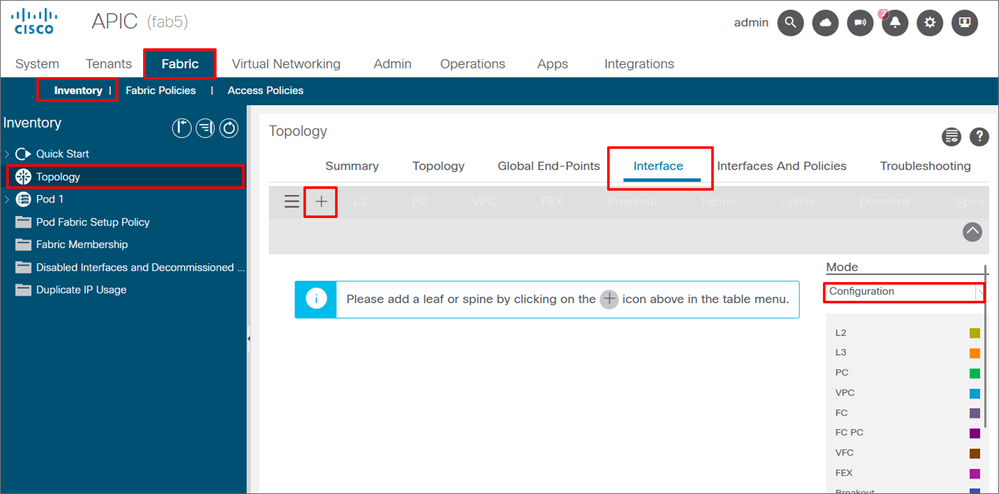Viewport: 999px width, 494px height.
Task: Click the FEX magenta color swatch
Action: pos(974,473)
